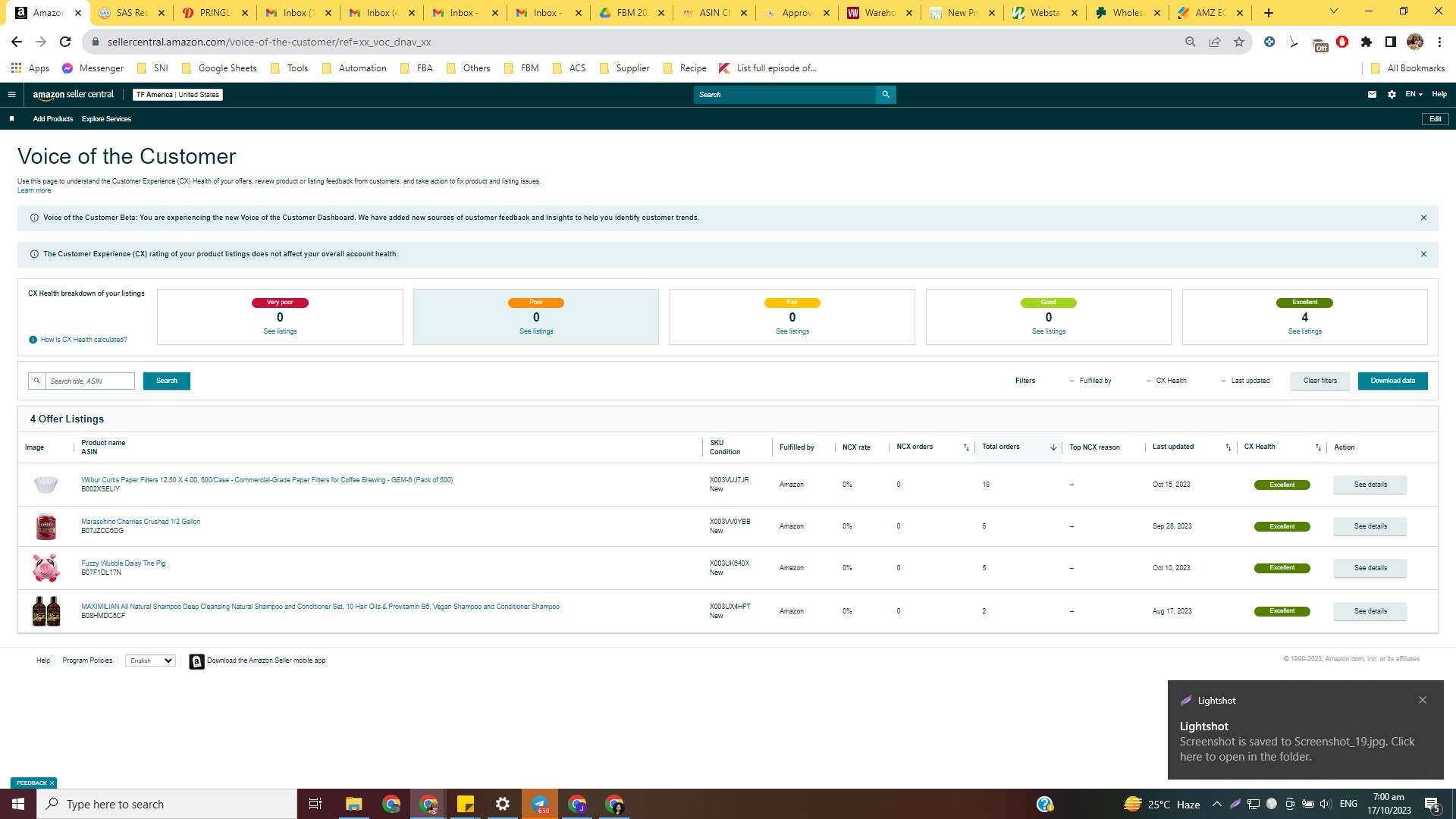Click the Search button next to the ASIN field
1456x819 pixels.
click(x=167, y=381)
